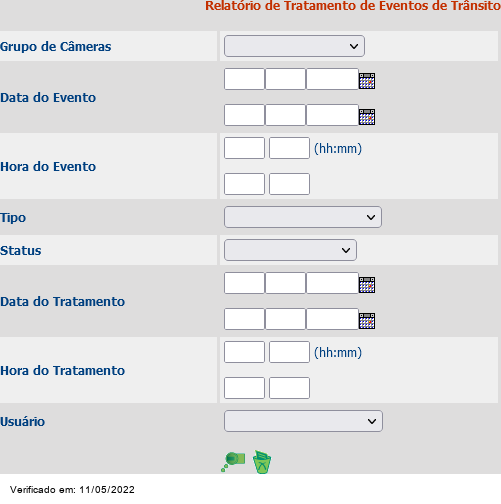Click the second month field of Data do Evento

click(x=285, y=115)
